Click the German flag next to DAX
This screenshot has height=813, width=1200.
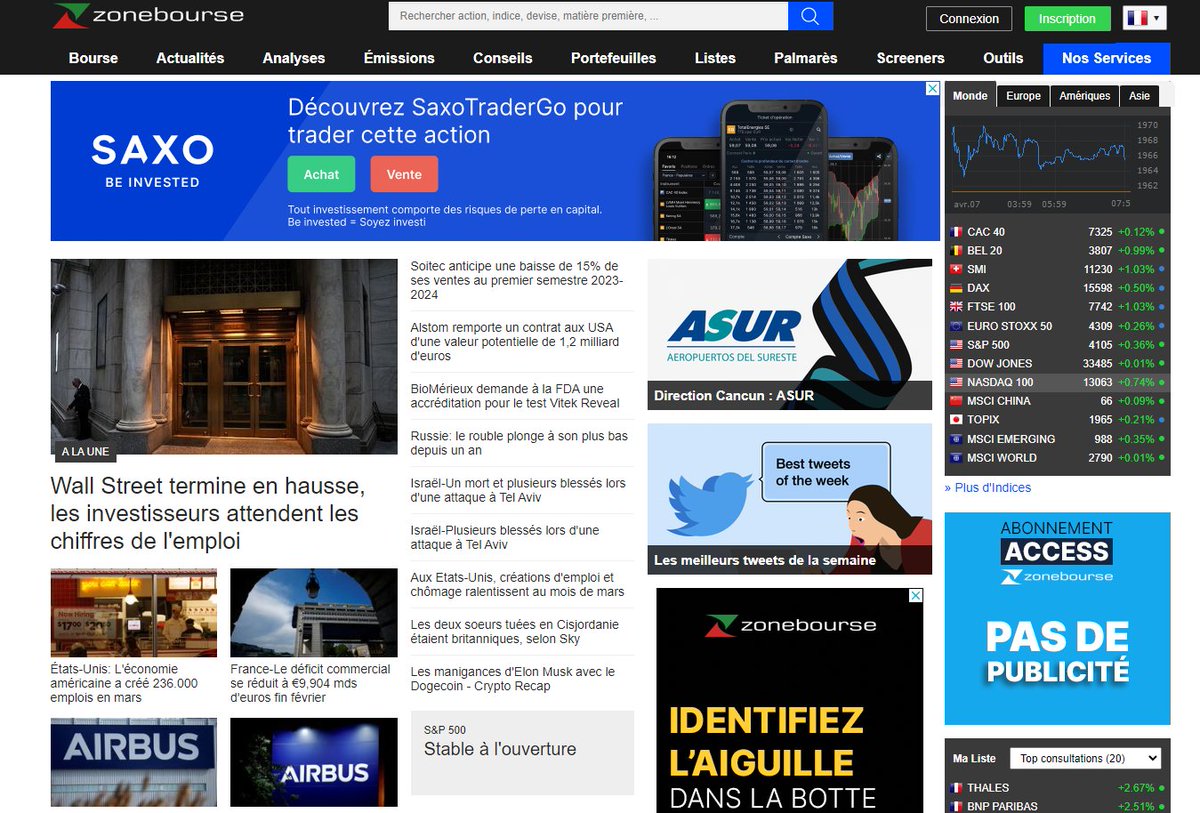coord(956,288)
